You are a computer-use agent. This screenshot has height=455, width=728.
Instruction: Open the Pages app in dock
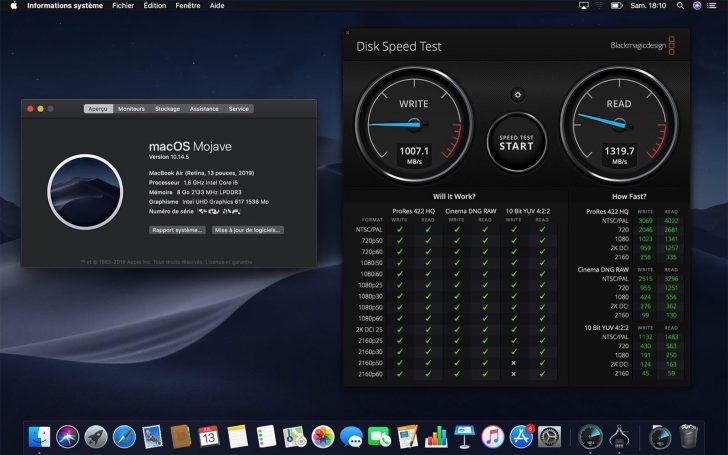[x=408, y=437]
